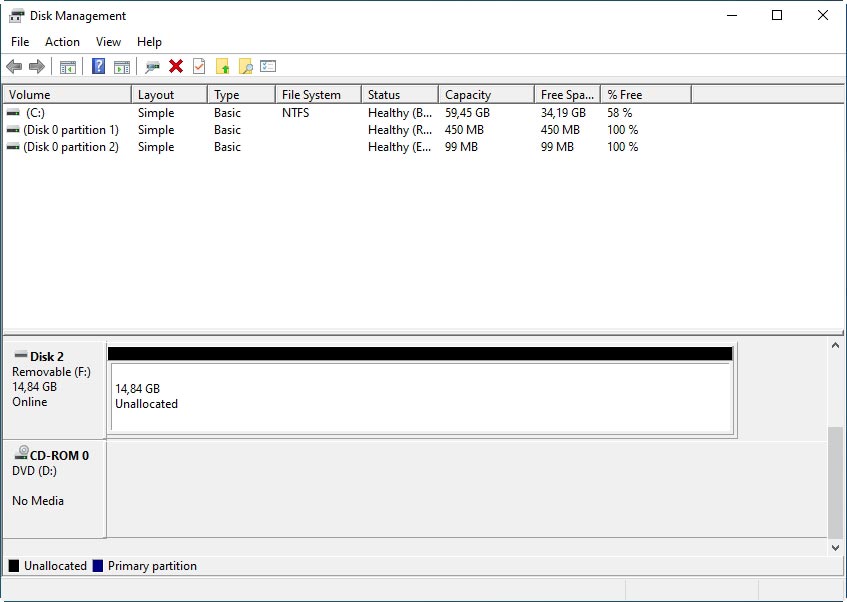The width and height of the screenshot is (847, 602).
Task: Click the 450 MB capacity cell
Action: (464, 130)
